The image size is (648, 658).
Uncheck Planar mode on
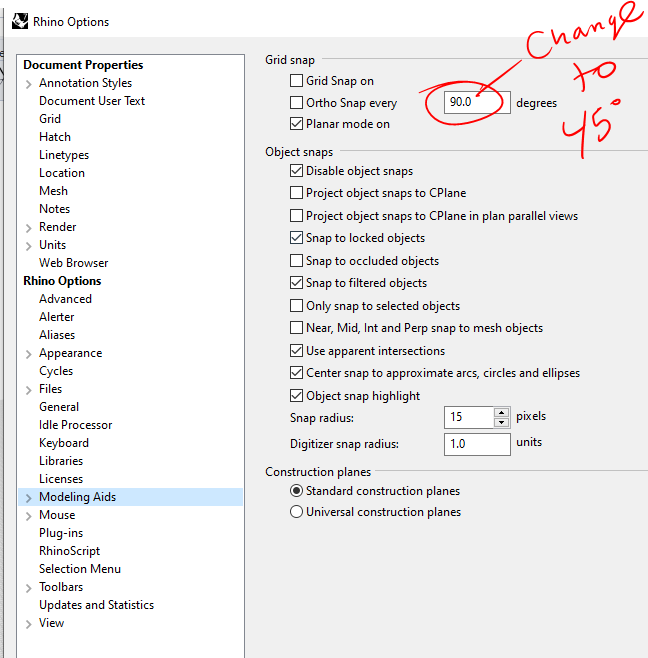[296, 124]
